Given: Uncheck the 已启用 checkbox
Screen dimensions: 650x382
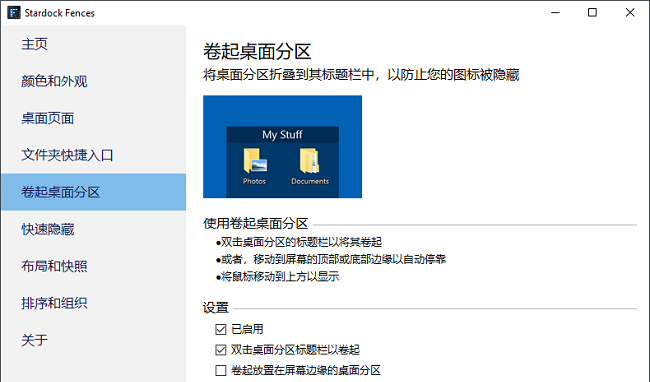Looking at the screenshot, I should tap(221, 329).
